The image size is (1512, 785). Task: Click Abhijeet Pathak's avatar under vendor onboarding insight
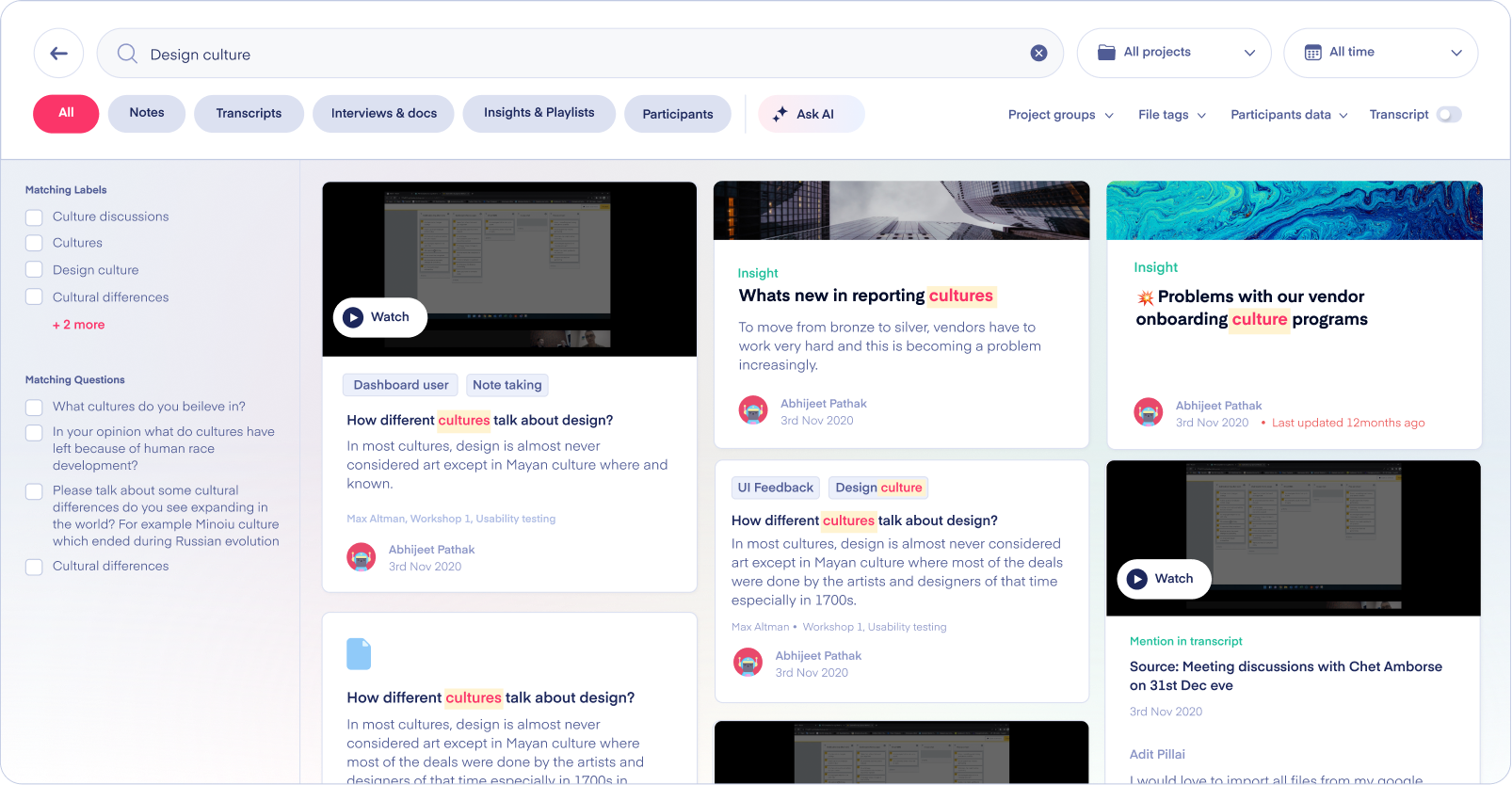[1148, 412]
